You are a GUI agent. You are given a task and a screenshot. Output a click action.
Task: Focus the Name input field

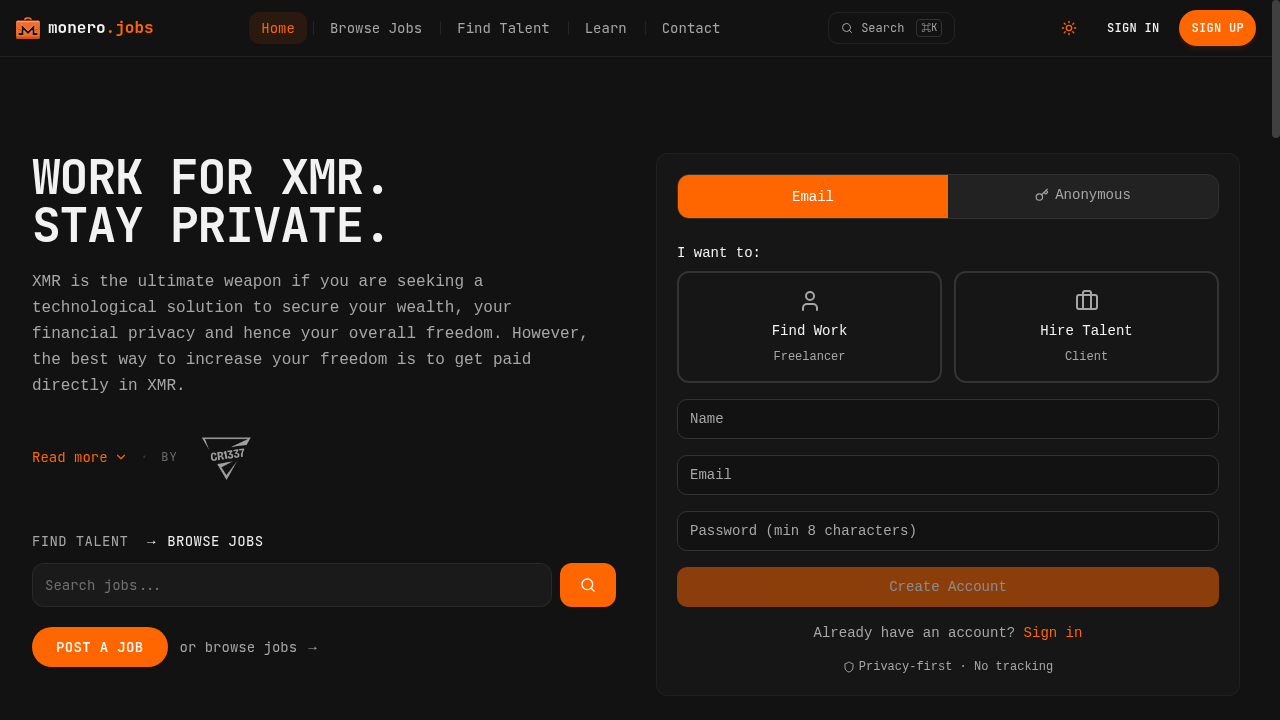(x=948, y=419)
